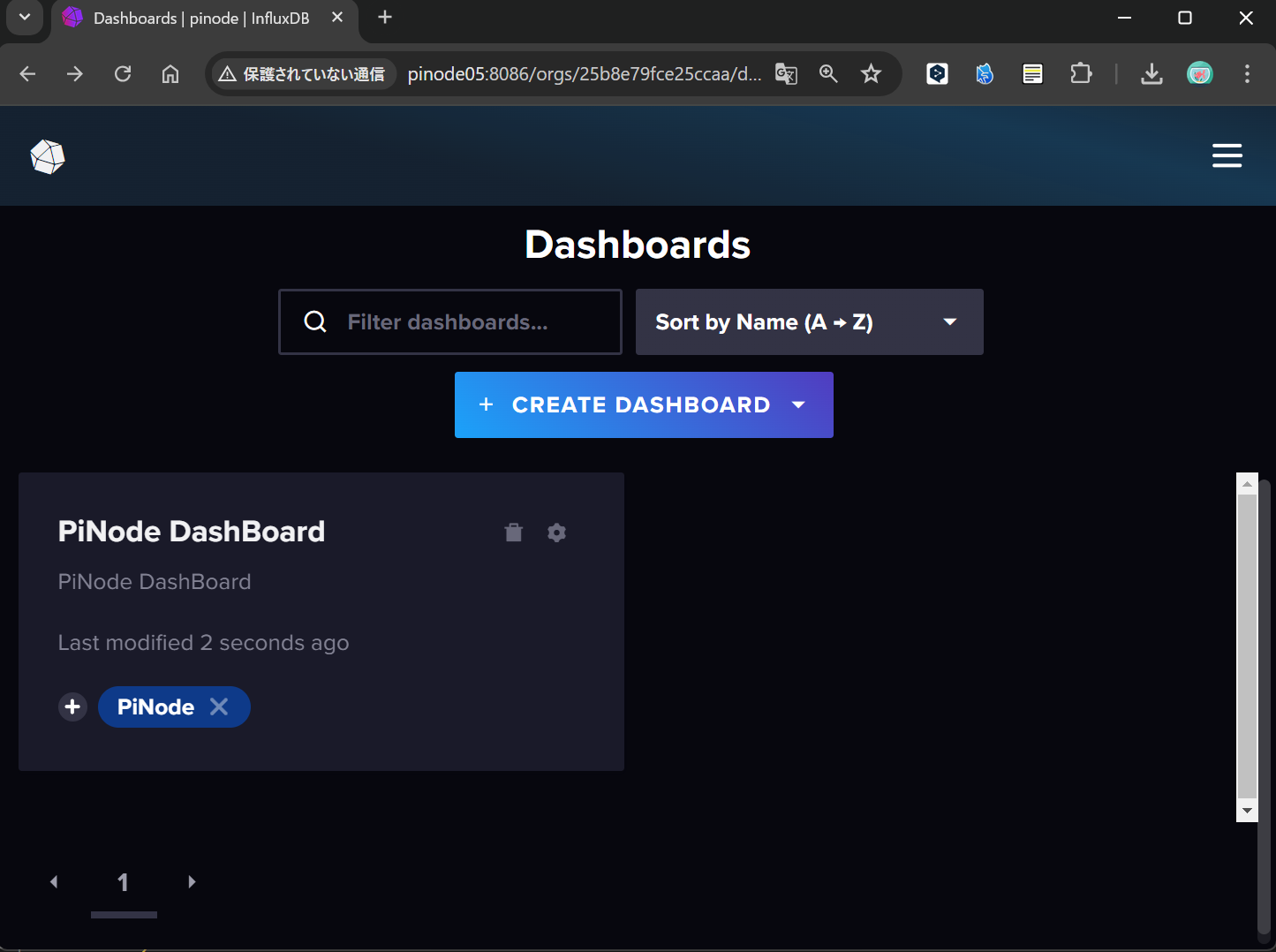This screenshot has width=1276, height=952.
Task: Open the browser zoom indicator
Action: tap(828, 74)
